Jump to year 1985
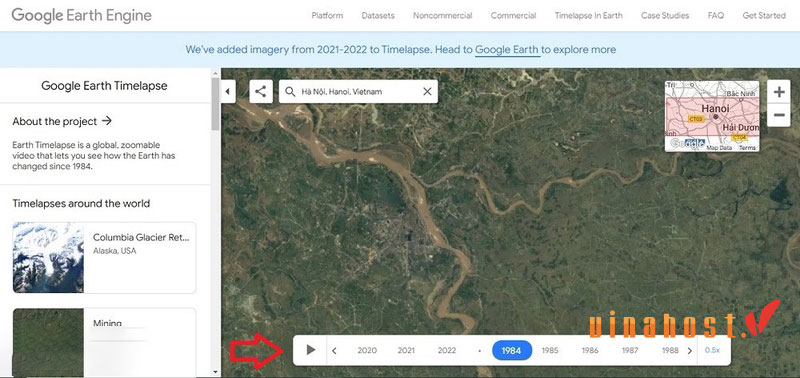 tap(550, 350)
